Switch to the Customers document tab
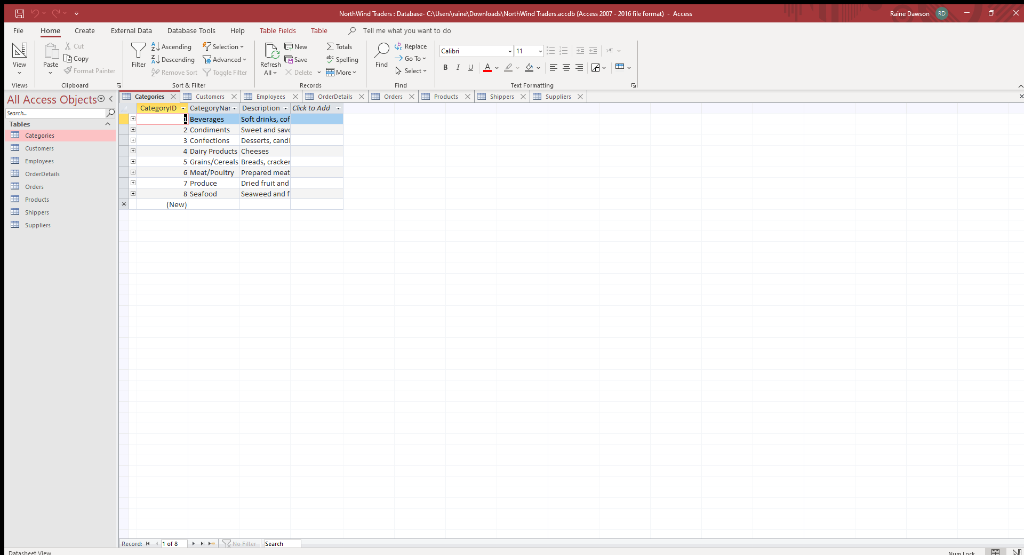Screen dimensions: 1024x555 (210, 97)
